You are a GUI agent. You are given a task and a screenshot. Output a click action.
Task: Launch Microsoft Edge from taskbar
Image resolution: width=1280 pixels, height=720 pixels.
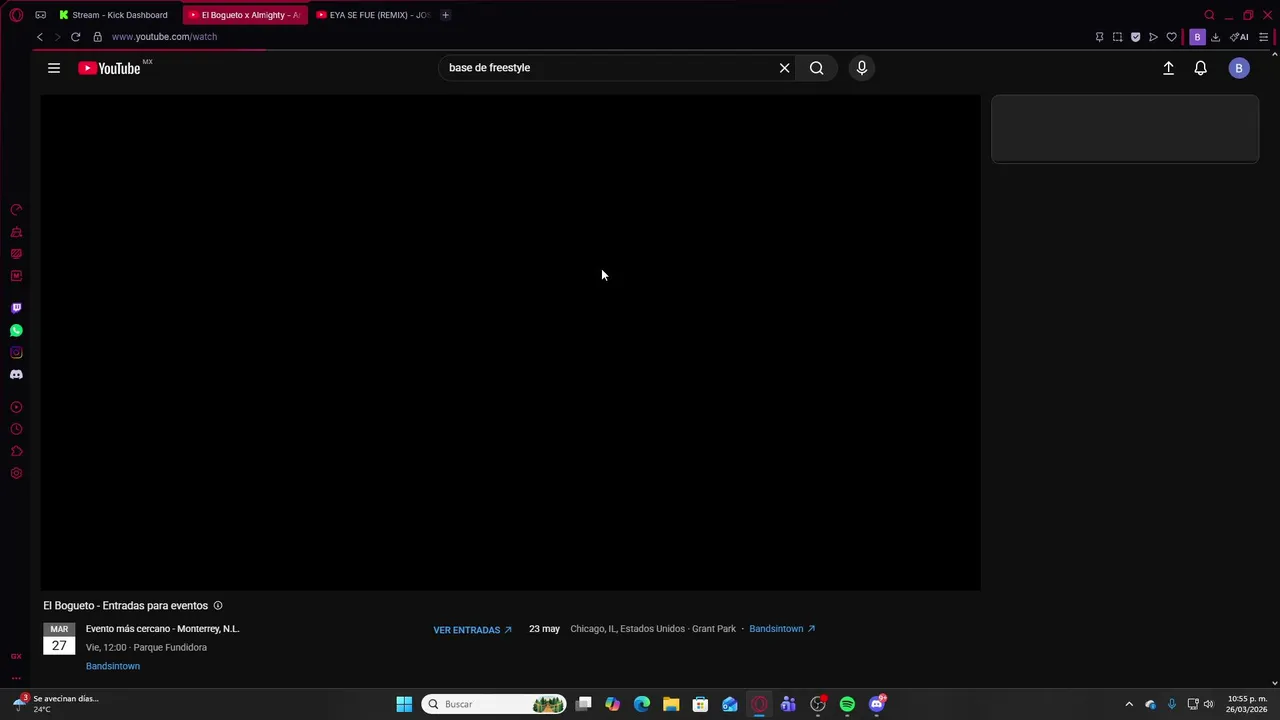(642, 704)
